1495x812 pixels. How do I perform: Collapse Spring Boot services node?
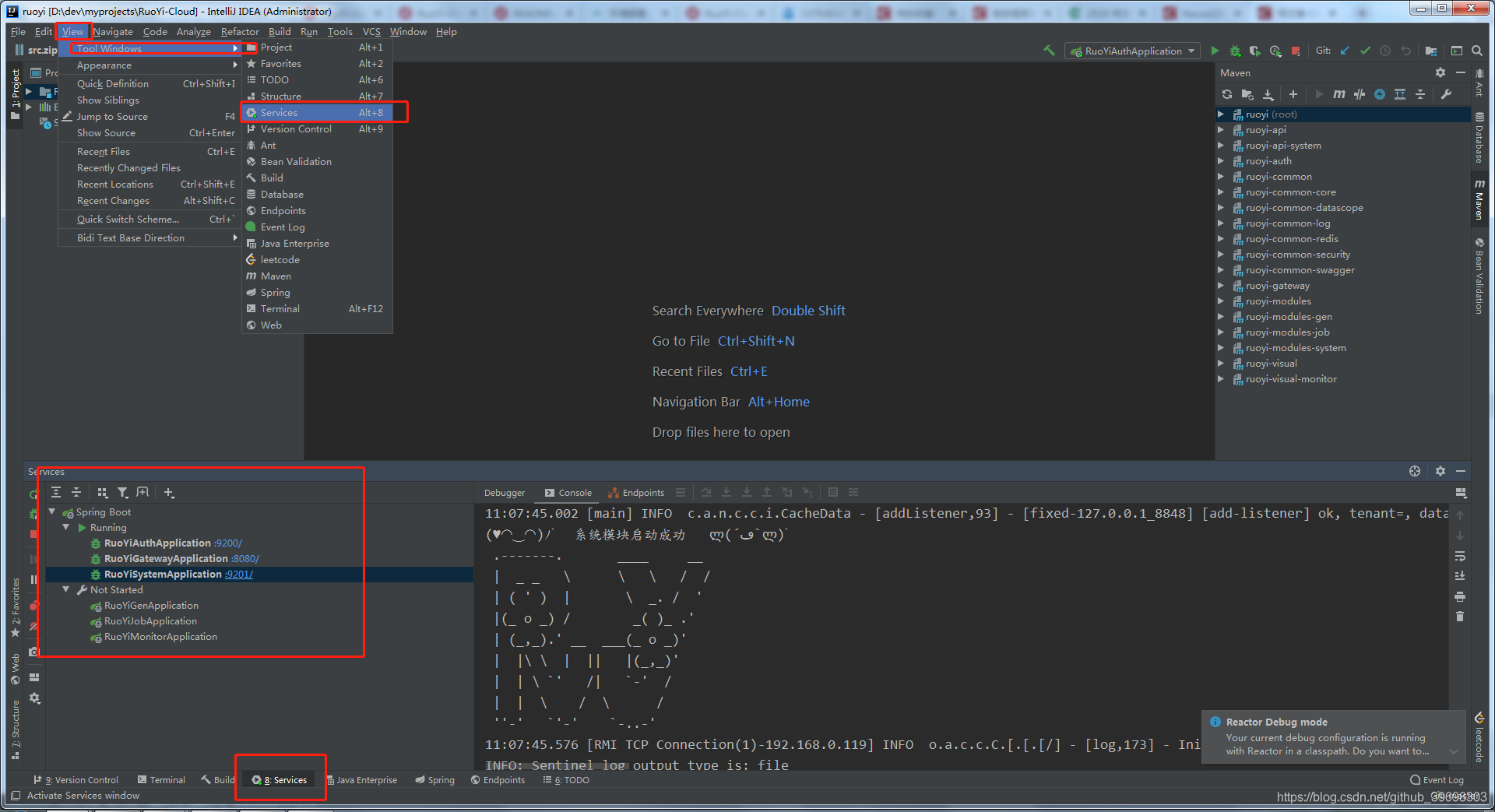pos(52,511)
